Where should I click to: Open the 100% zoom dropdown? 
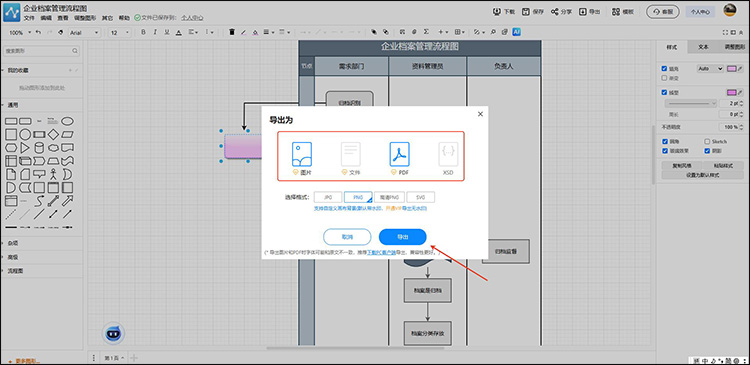(20, 33)
